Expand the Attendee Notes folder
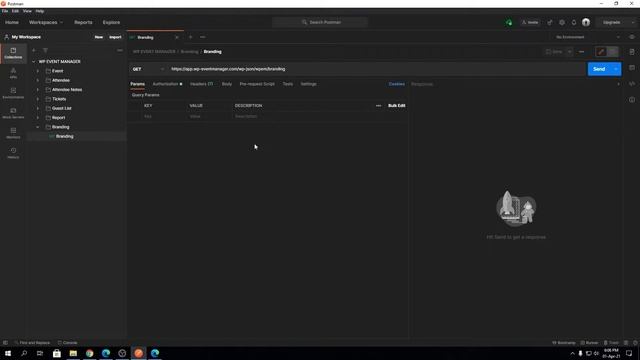 pos(38,90)
